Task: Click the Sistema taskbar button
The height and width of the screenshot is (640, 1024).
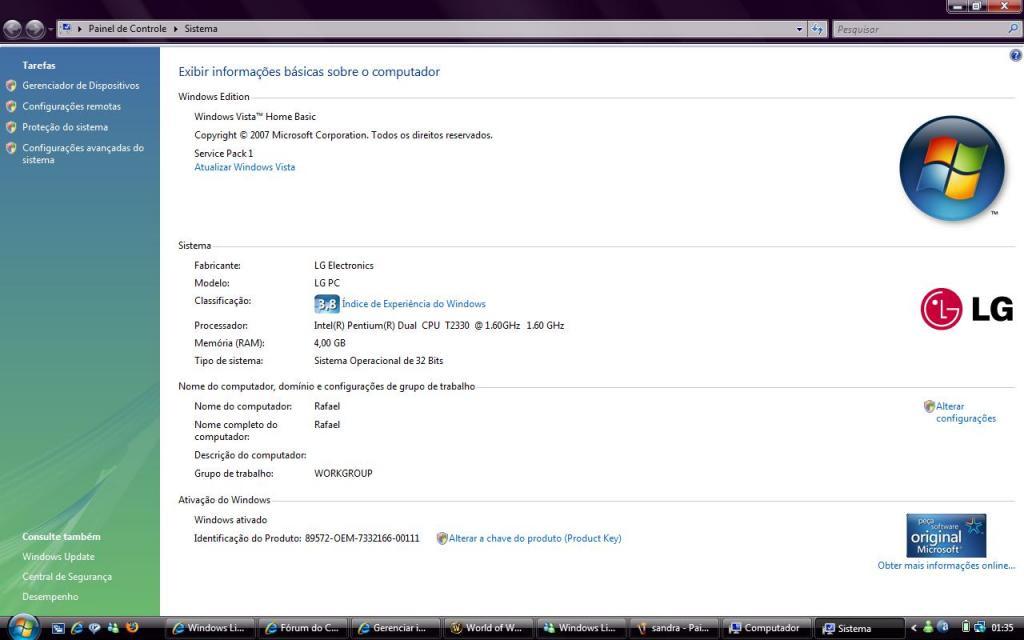Action: [860, 628]
